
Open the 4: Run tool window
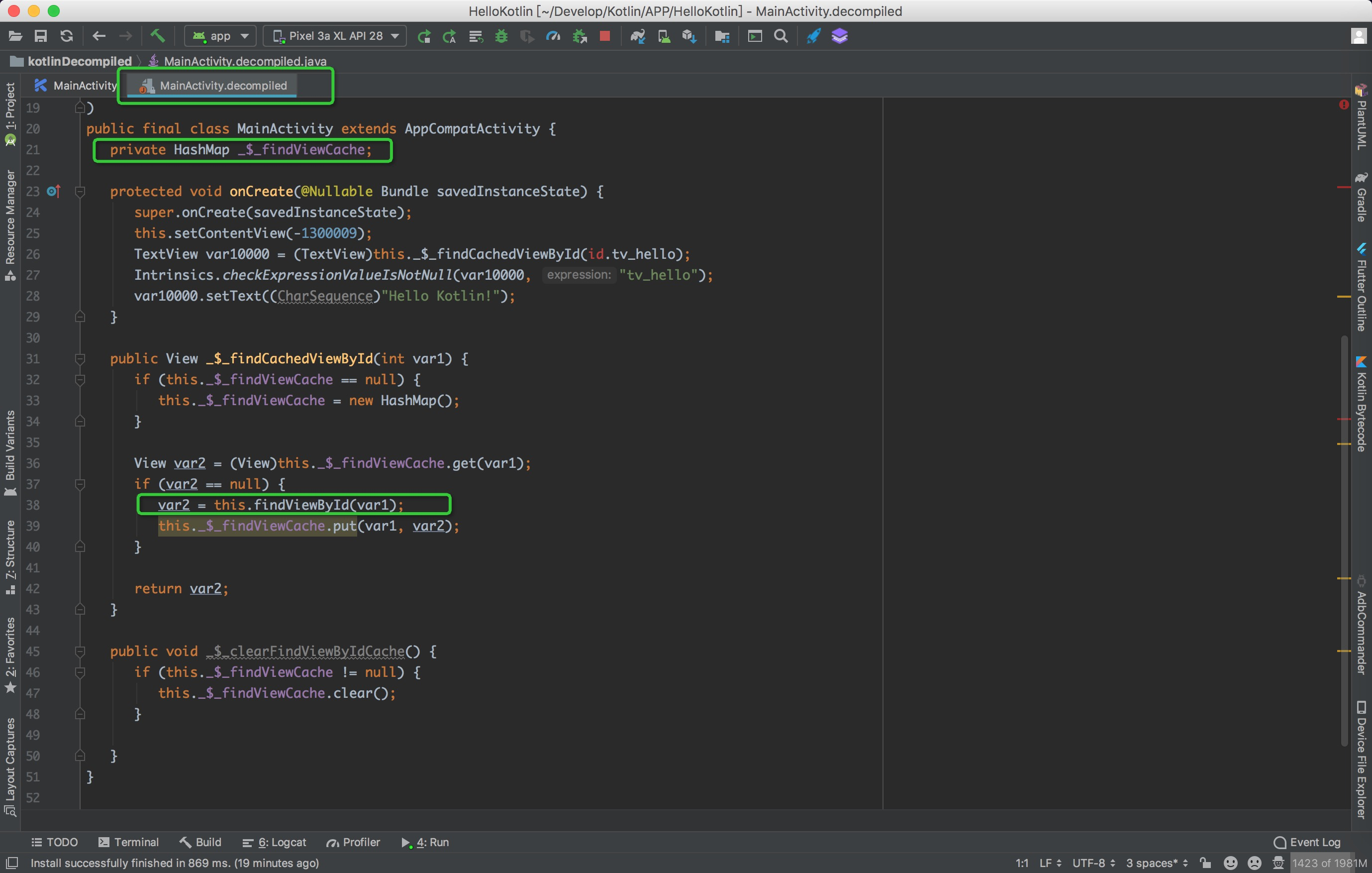[426, 842]
